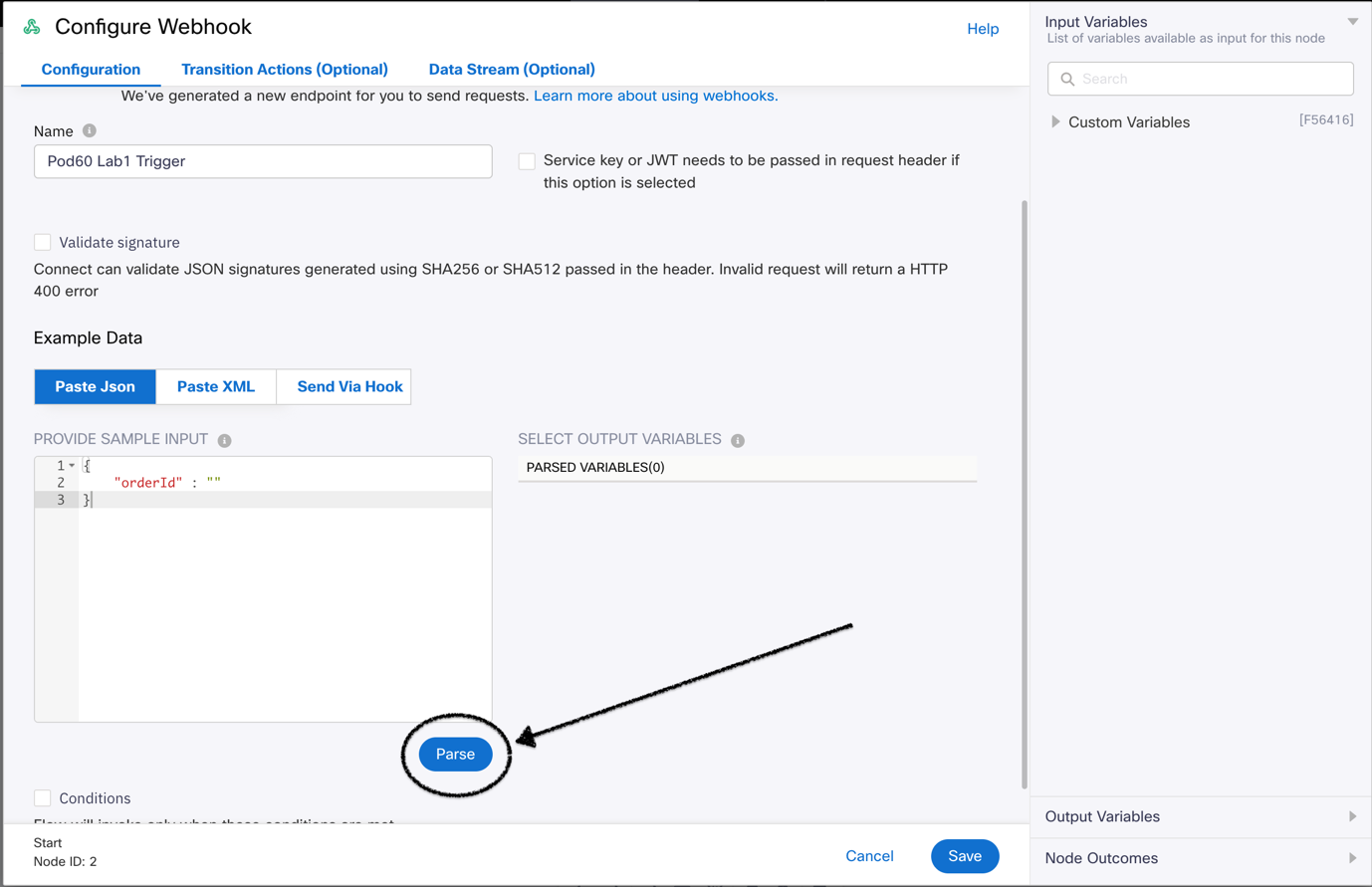Image resolution: width=1372 pixels, height=887 pixels.
Task: Expand the Output Variables section
Action: coord(1352,816)
